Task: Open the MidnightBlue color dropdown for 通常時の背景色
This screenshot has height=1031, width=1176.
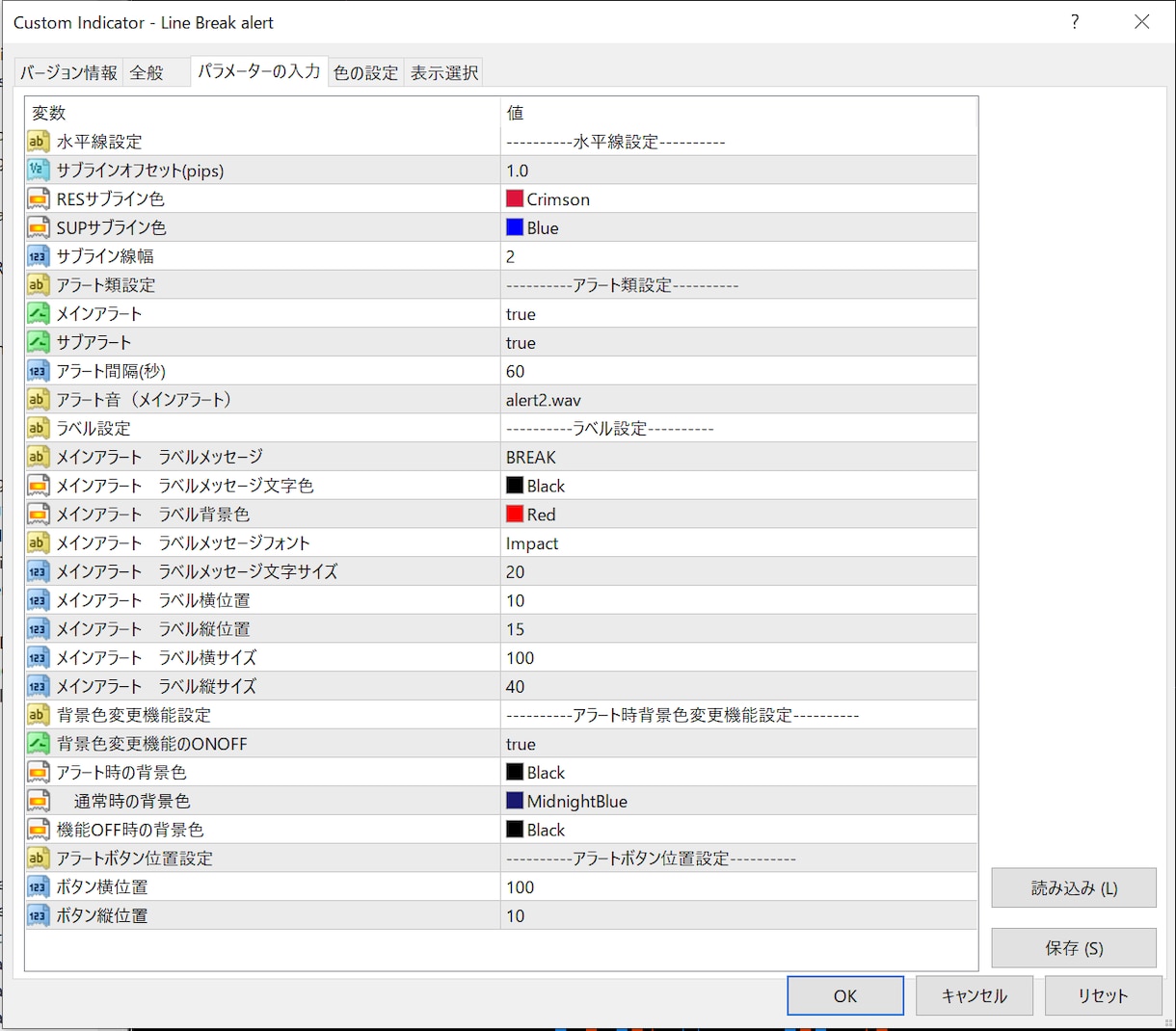Action: click(739, 801)
